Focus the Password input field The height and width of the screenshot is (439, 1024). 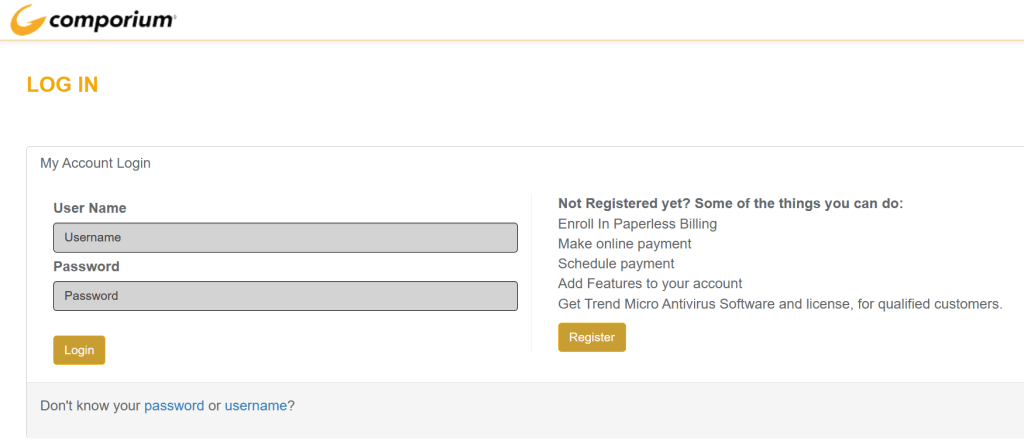[285, 296]
